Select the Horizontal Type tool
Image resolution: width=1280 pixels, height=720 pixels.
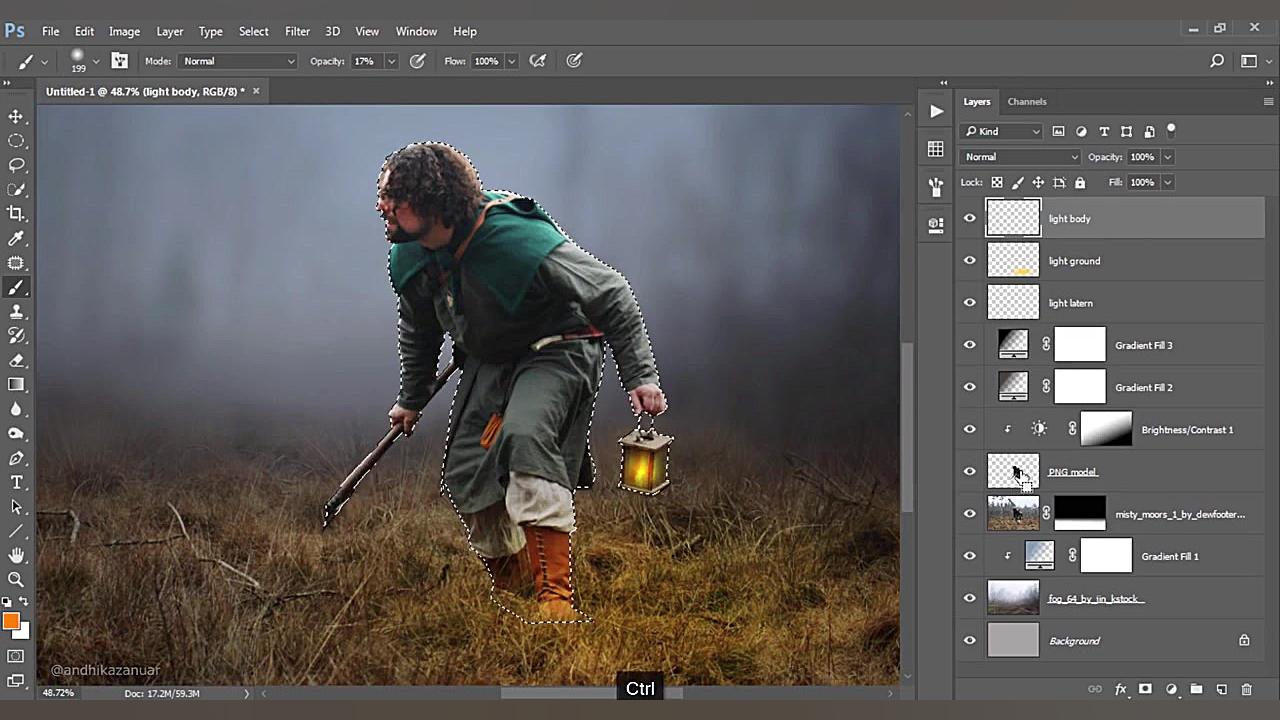pyautogui.click(x=16, y=483)
